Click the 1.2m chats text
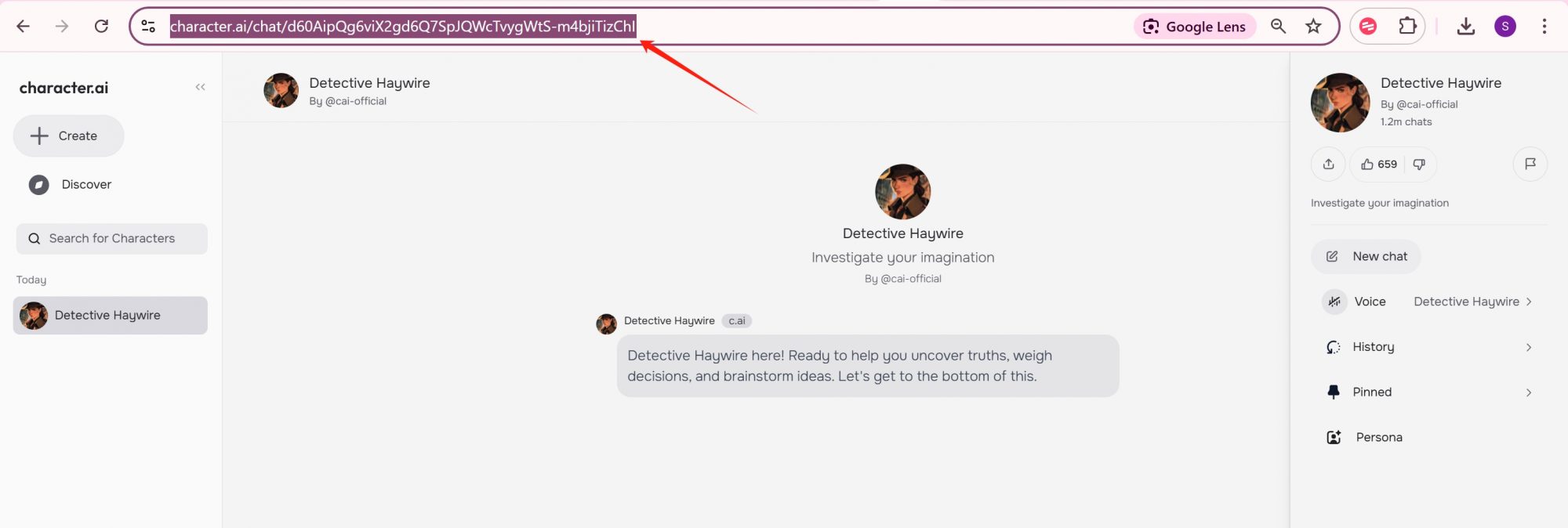The width and height of the screenshot is (1568, 528). click(1406, 122)
